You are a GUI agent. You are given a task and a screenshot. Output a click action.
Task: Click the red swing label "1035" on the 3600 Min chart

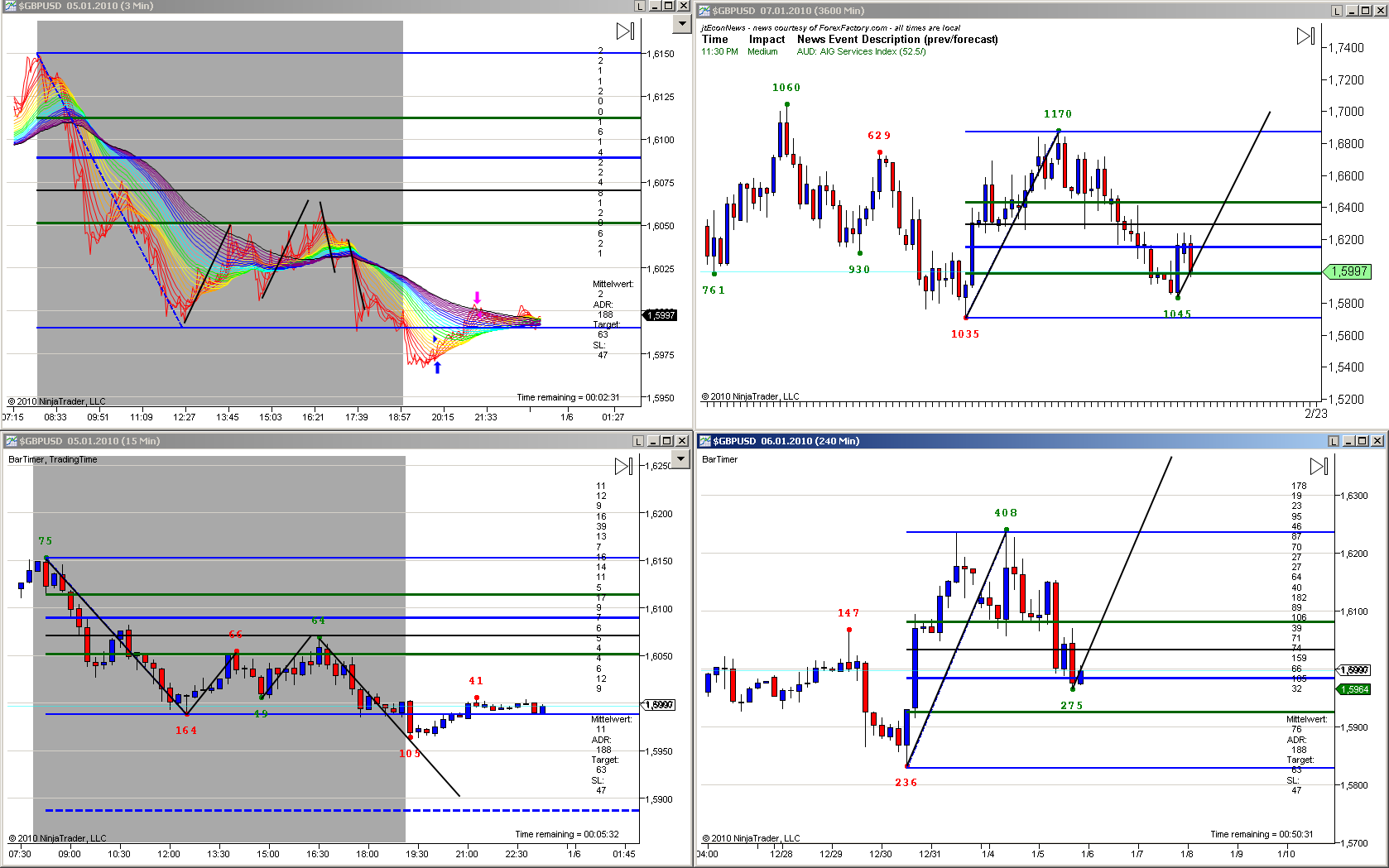(965, 334)
